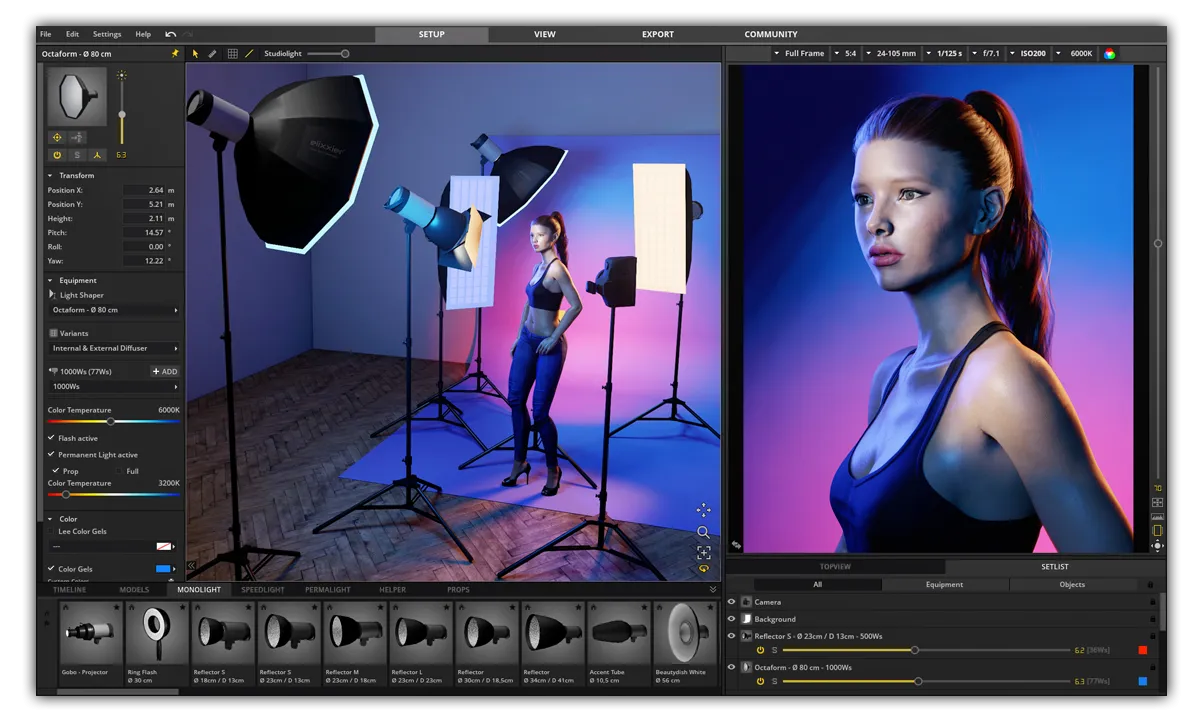Hide the Reflector S light in the Setlist

coord(733,634)
